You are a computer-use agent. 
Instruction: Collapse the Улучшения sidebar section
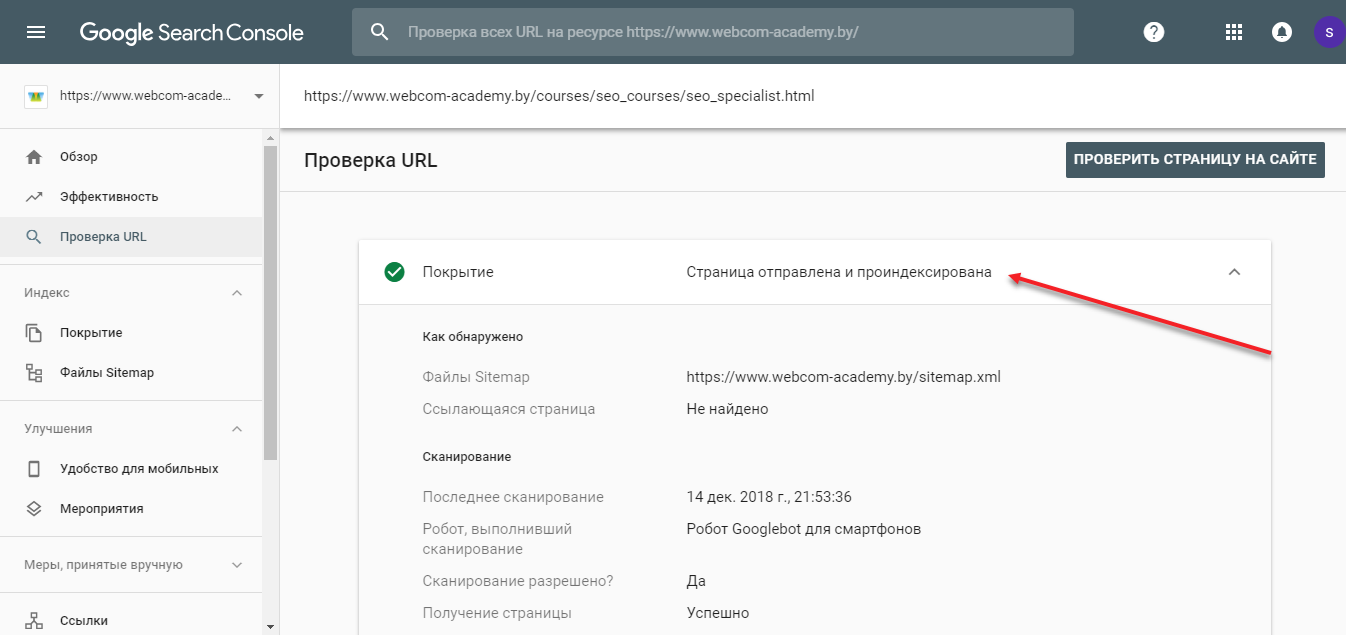pyautogui.click(x=237, y=429)
